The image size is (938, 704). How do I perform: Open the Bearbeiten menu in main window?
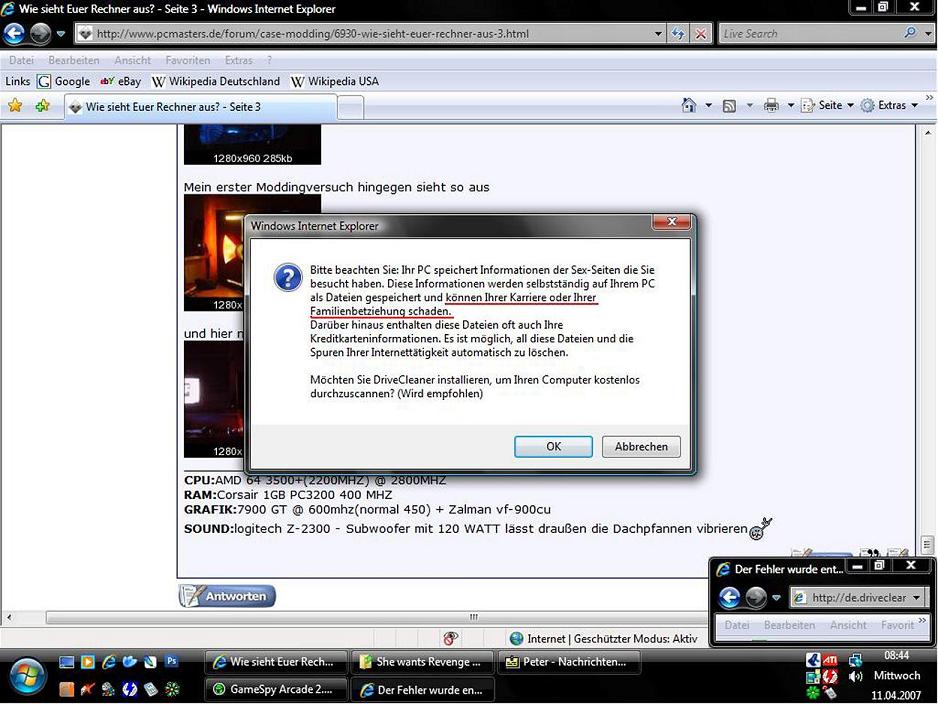(74, 60)
